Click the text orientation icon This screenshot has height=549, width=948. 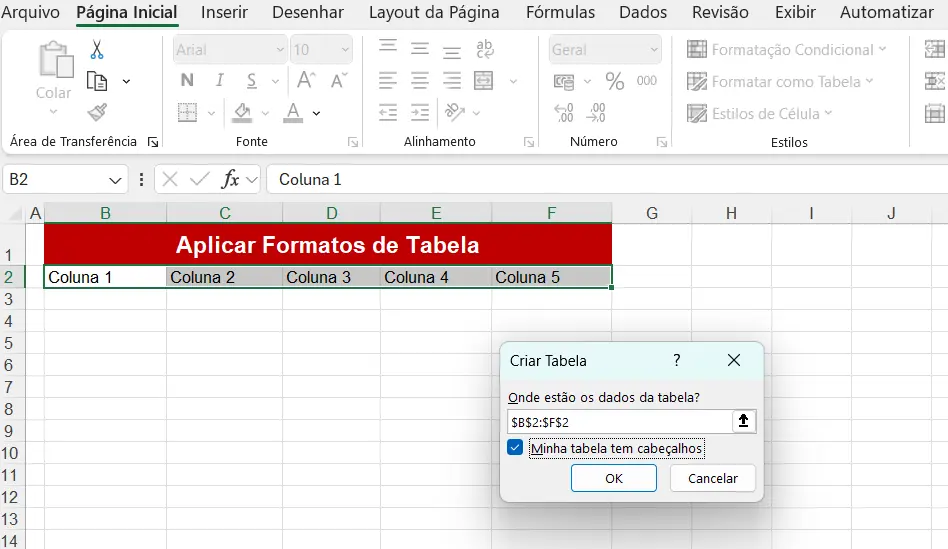(x=455, y=112)
